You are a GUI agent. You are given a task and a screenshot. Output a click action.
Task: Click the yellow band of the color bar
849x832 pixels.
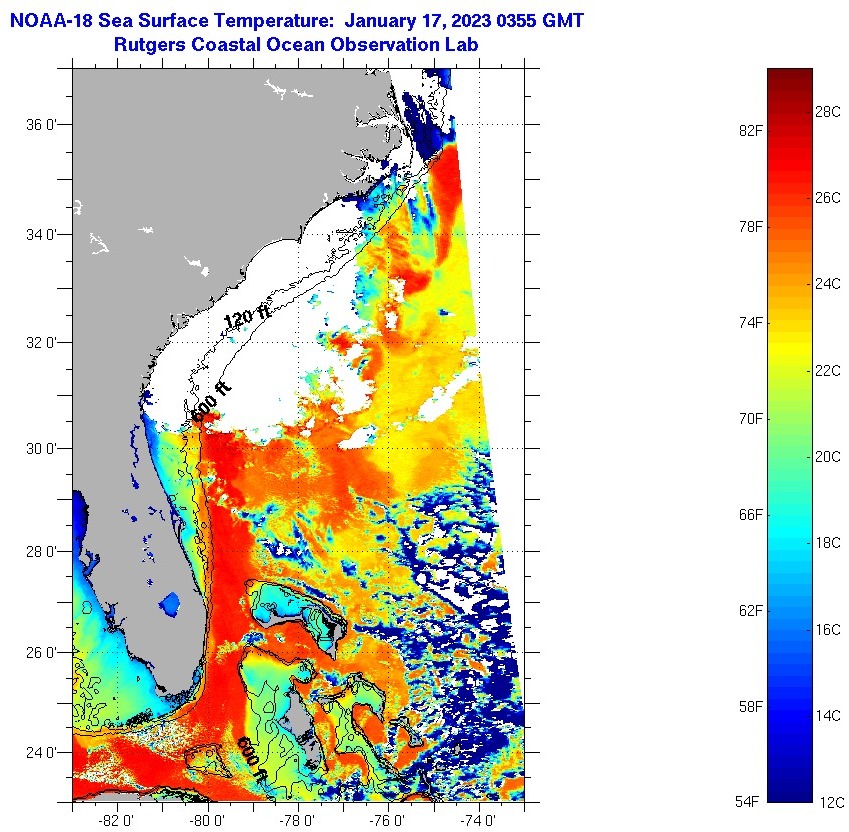point(790,349)
